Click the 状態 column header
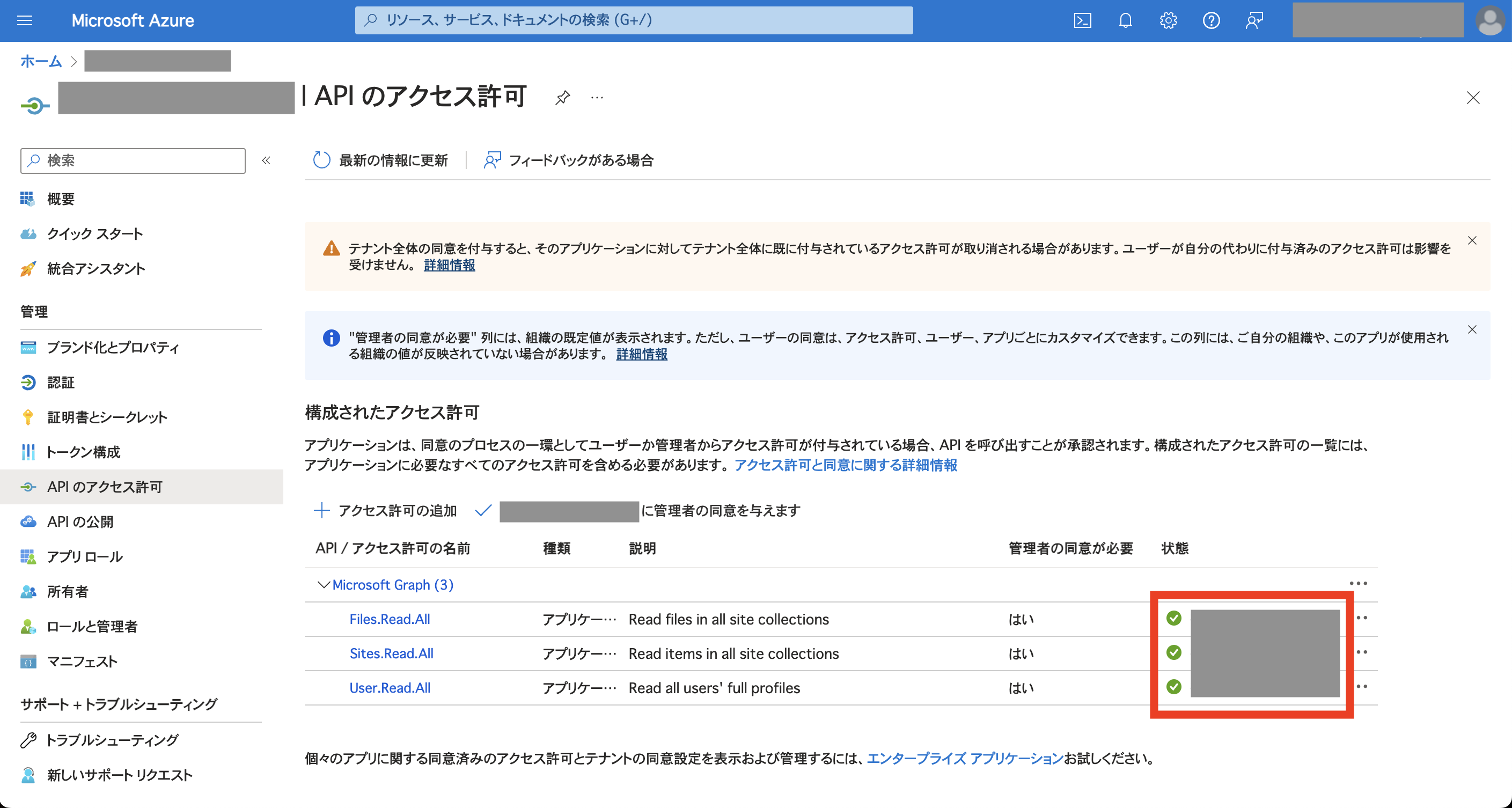The height and width of the screenshot is (808, 1512). (x=1175, y=549)
